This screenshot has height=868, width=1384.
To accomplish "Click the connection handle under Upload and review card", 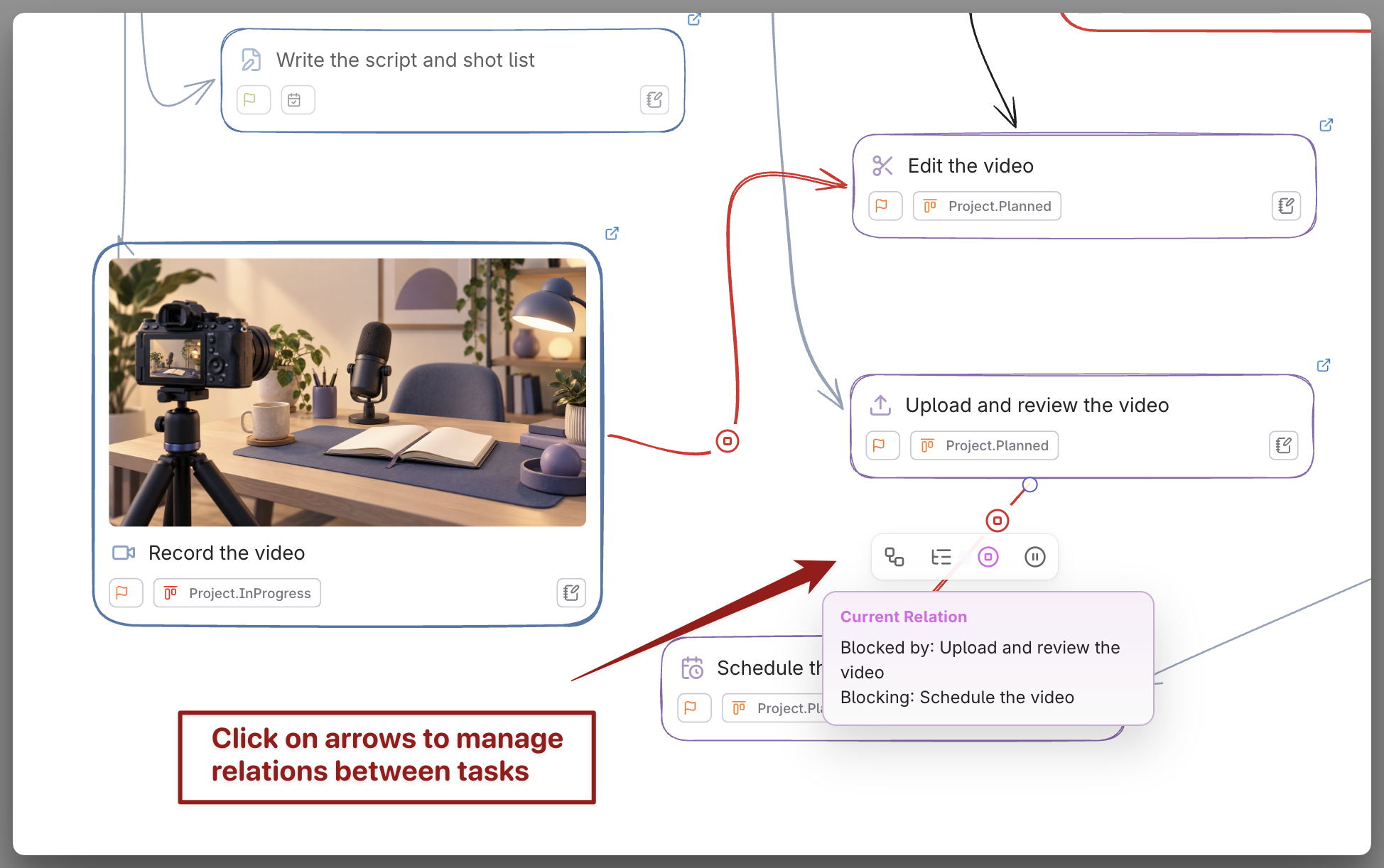I will [1030, 485].
